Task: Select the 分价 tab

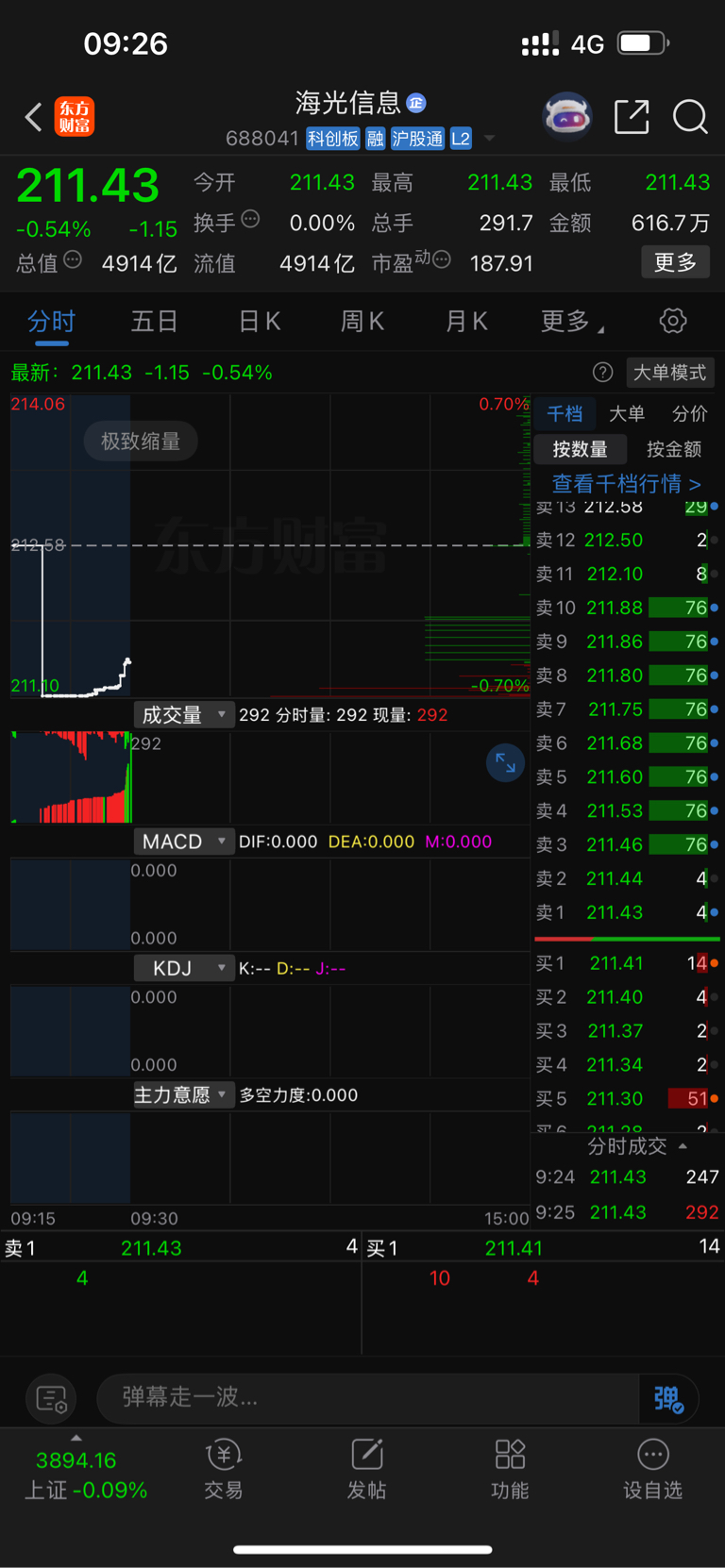Action: coord(689,413)
